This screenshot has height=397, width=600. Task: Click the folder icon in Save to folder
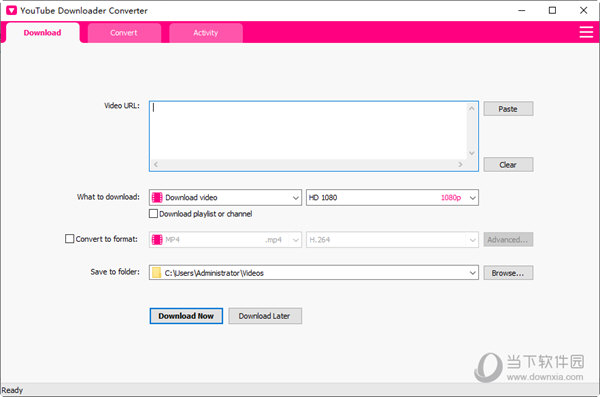(x=156, y=273)
